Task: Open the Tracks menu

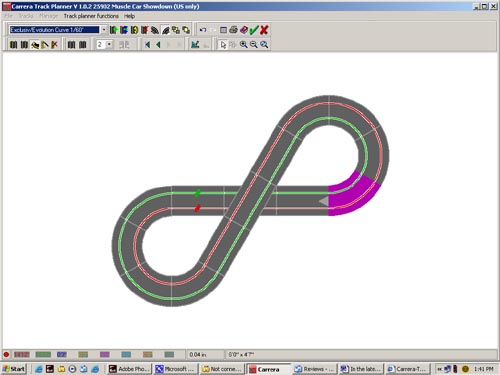Action: (x=26, y=16)
